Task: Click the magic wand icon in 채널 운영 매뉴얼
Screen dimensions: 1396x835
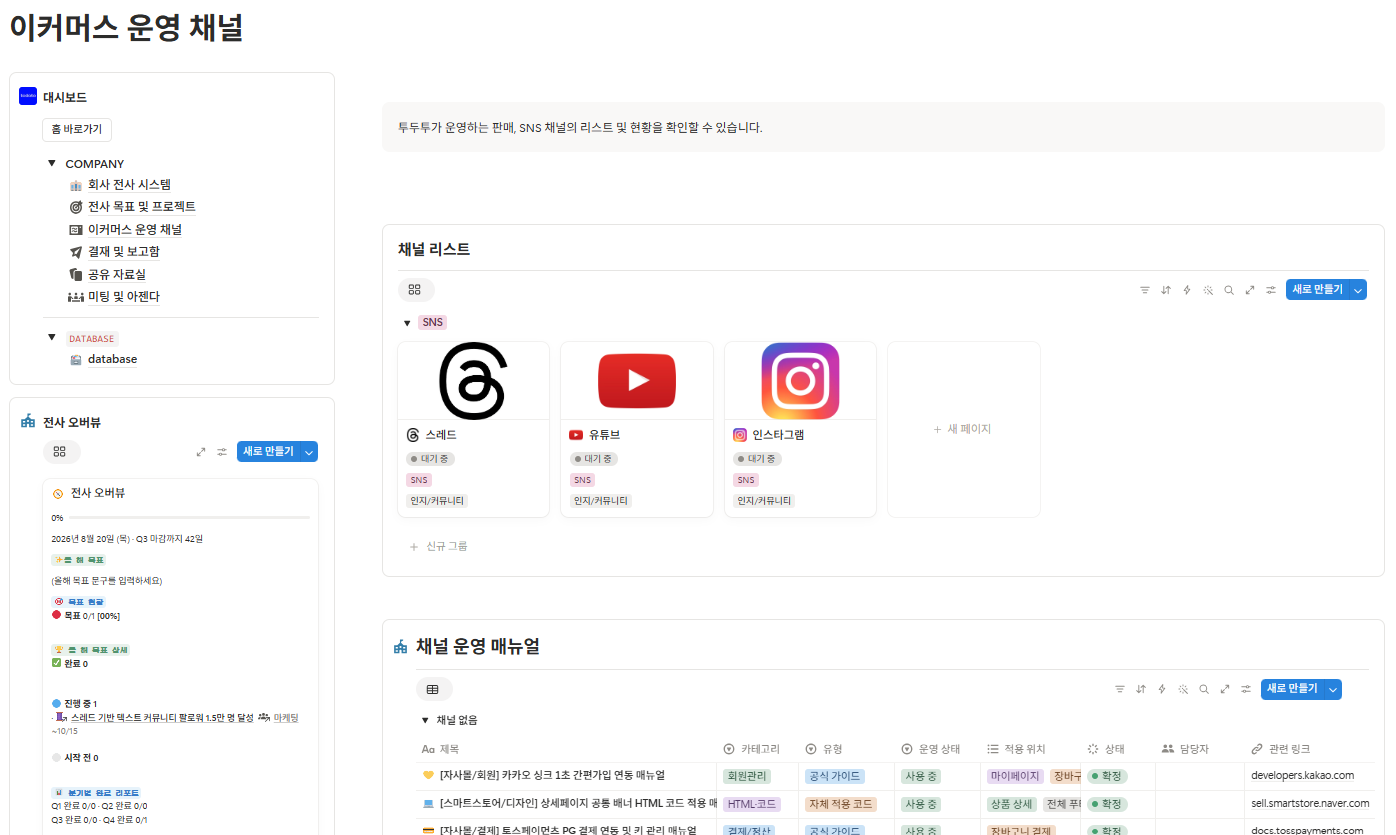Action: [x=1183, y=689]
